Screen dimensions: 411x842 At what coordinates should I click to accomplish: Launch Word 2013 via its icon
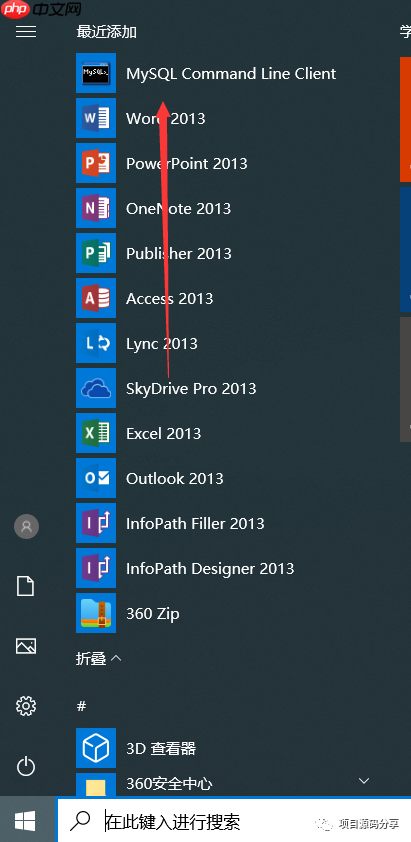(96, 118)
